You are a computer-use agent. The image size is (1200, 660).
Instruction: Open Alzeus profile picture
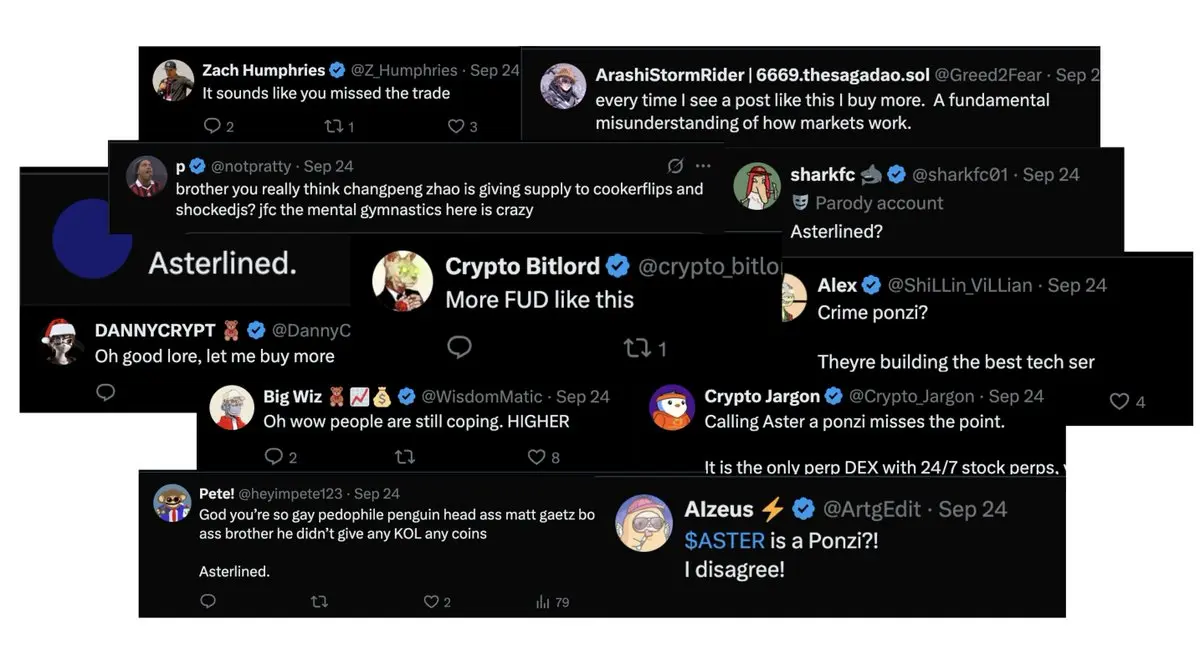click(x=642, y=522)
